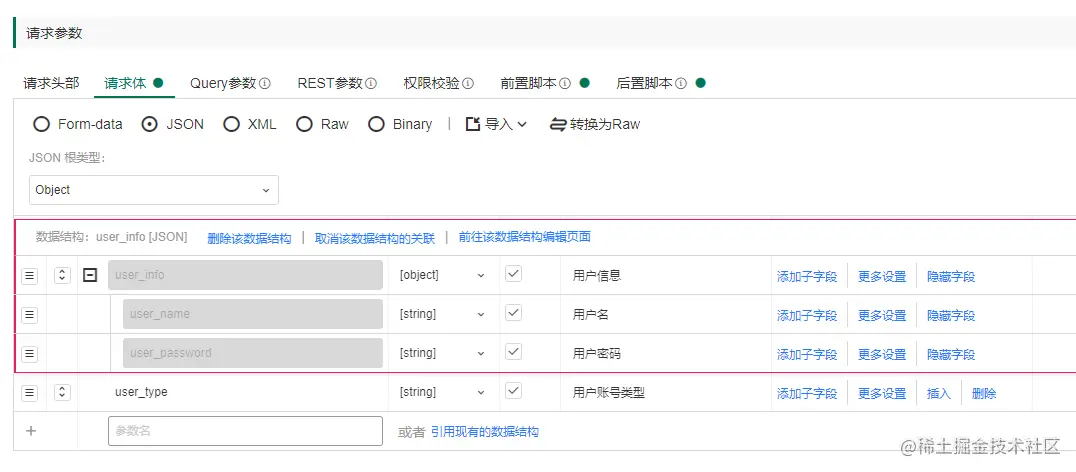Click drag handle icon for user_name row
Image resolution: width=1076 pixels, height=472 pixels.
tap(30, 314)
